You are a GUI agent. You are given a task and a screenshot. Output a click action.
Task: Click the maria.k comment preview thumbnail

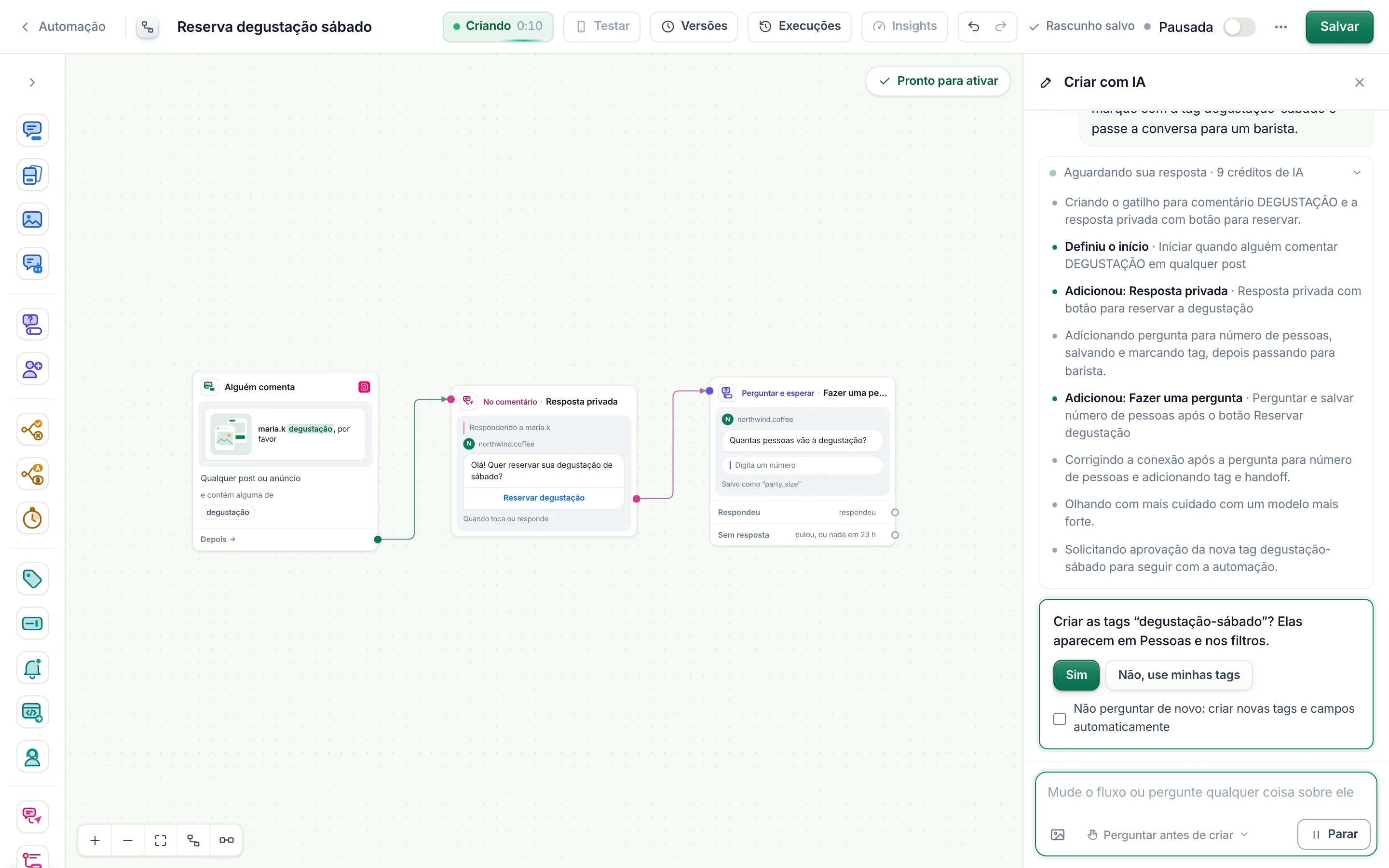pos(231,434)
